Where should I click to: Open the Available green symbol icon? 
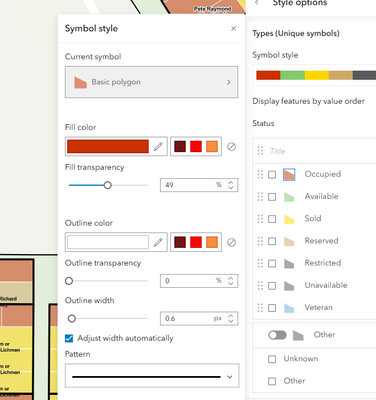tap(289, 197)
